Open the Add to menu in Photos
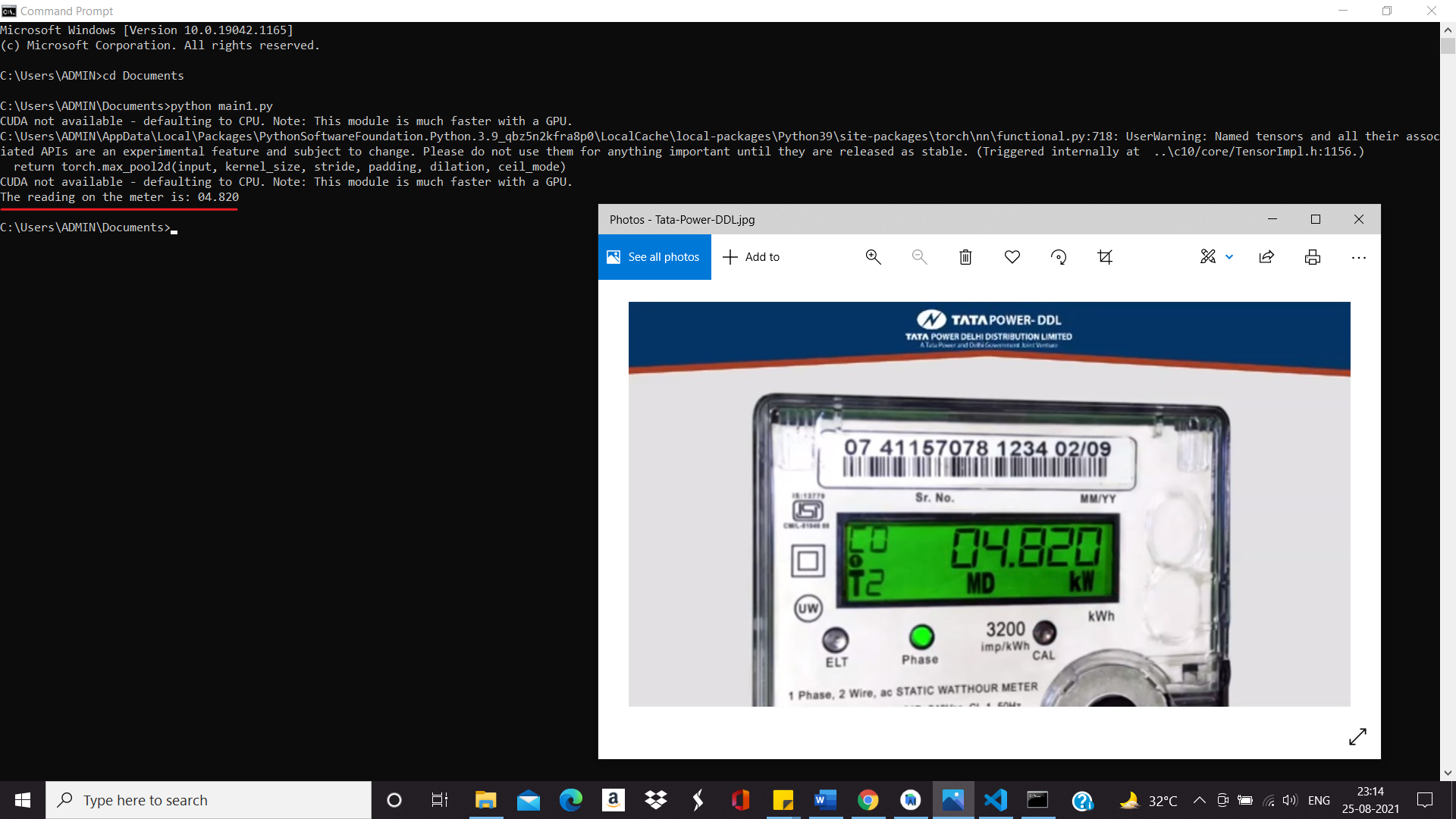1456x819 pixels. [x=751, y=257]
